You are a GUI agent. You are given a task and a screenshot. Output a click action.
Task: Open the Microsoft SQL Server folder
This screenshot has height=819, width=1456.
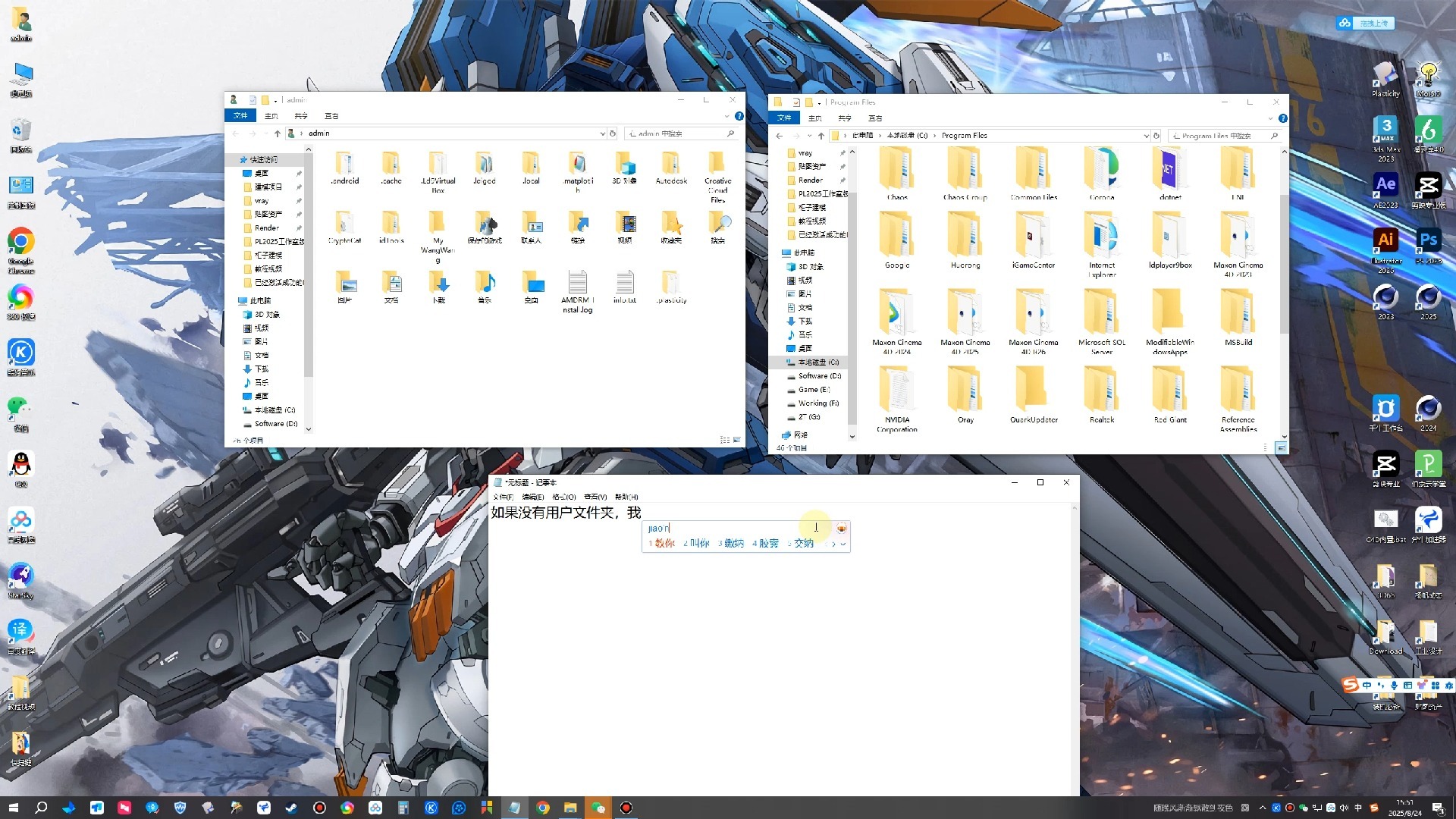[x=1102, y=322]
